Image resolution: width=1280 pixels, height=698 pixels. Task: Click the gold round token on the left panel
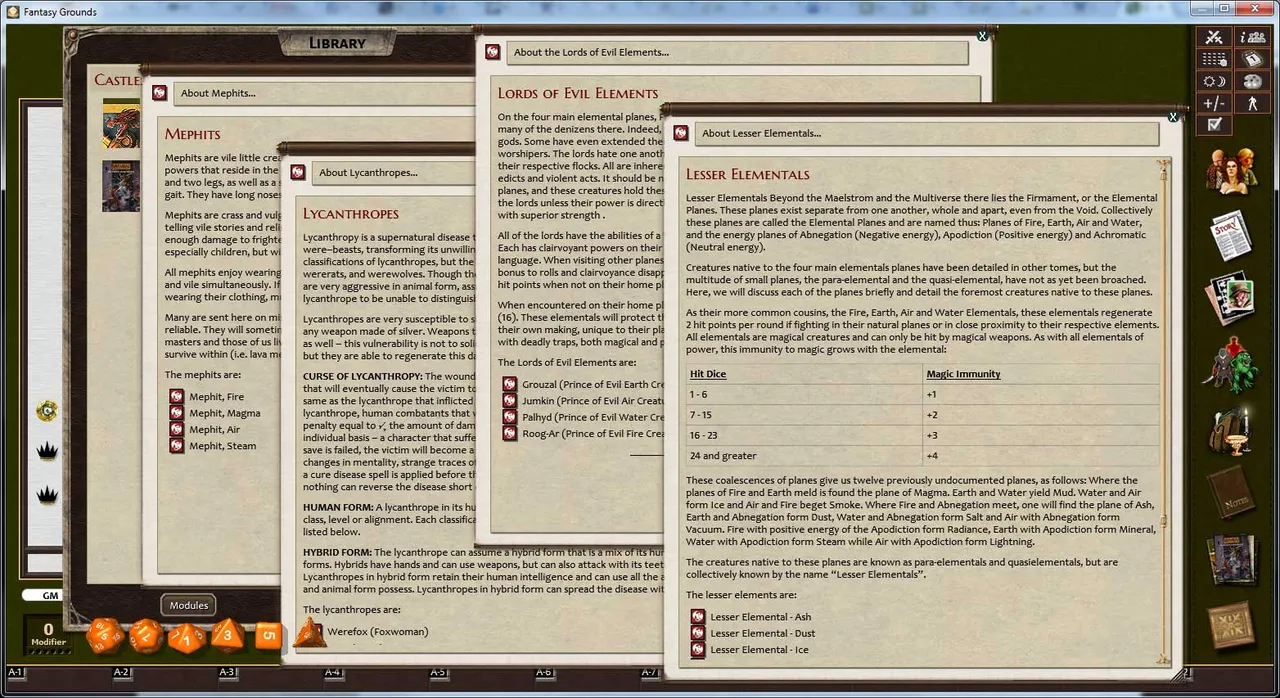click(x=47, y=409)
